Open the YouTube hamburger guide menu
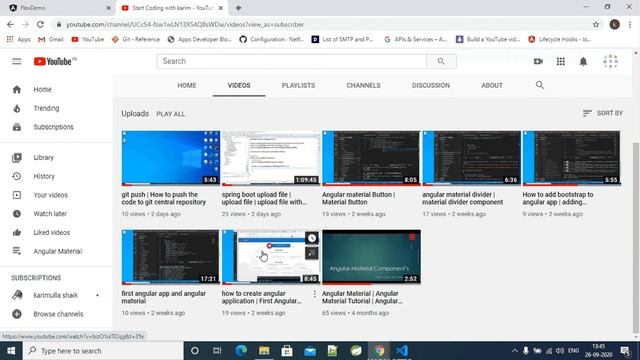This screenshot has width=640, height=360. [17, 61]
